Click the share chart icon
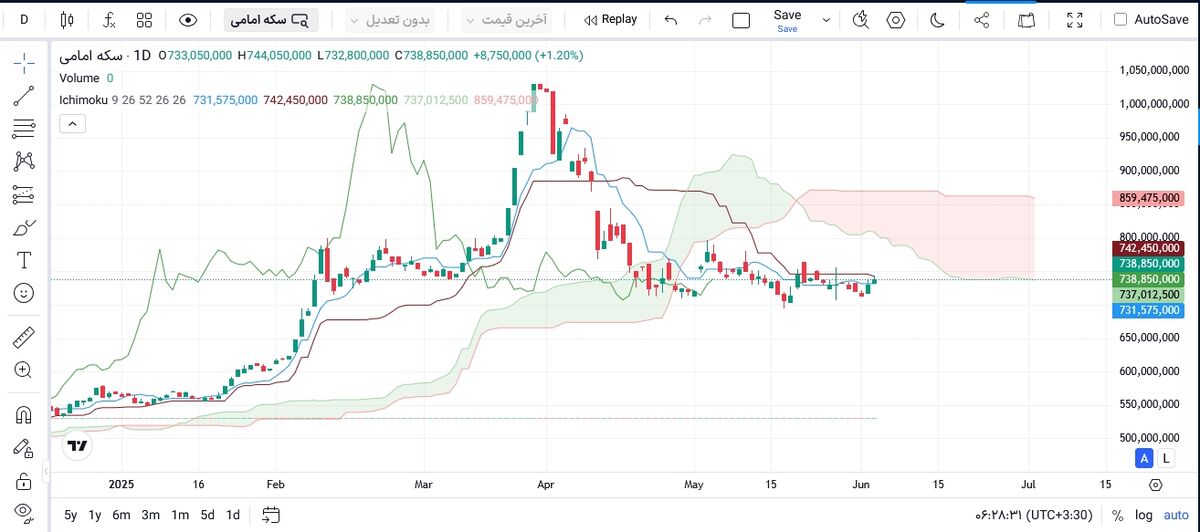 [x=982, y=19]
